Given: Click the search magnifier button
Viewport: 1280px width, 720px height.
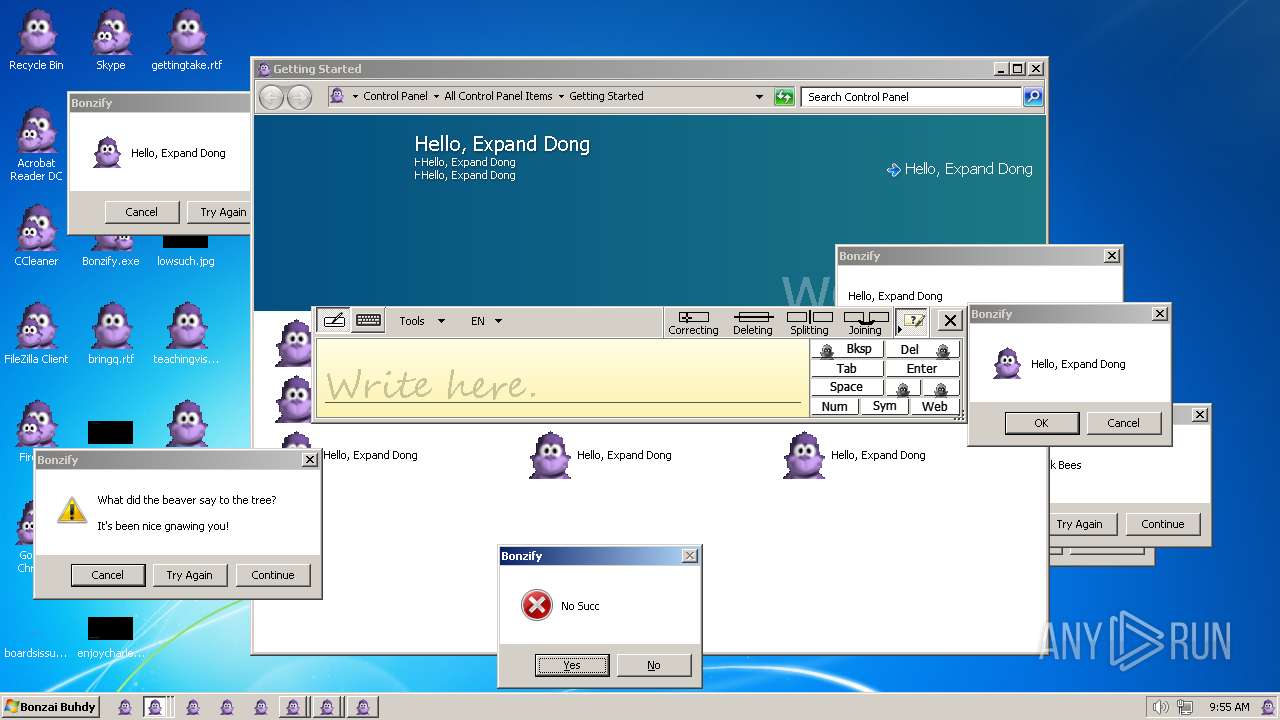Looking at the screenshot, I should coord(1033,97).
